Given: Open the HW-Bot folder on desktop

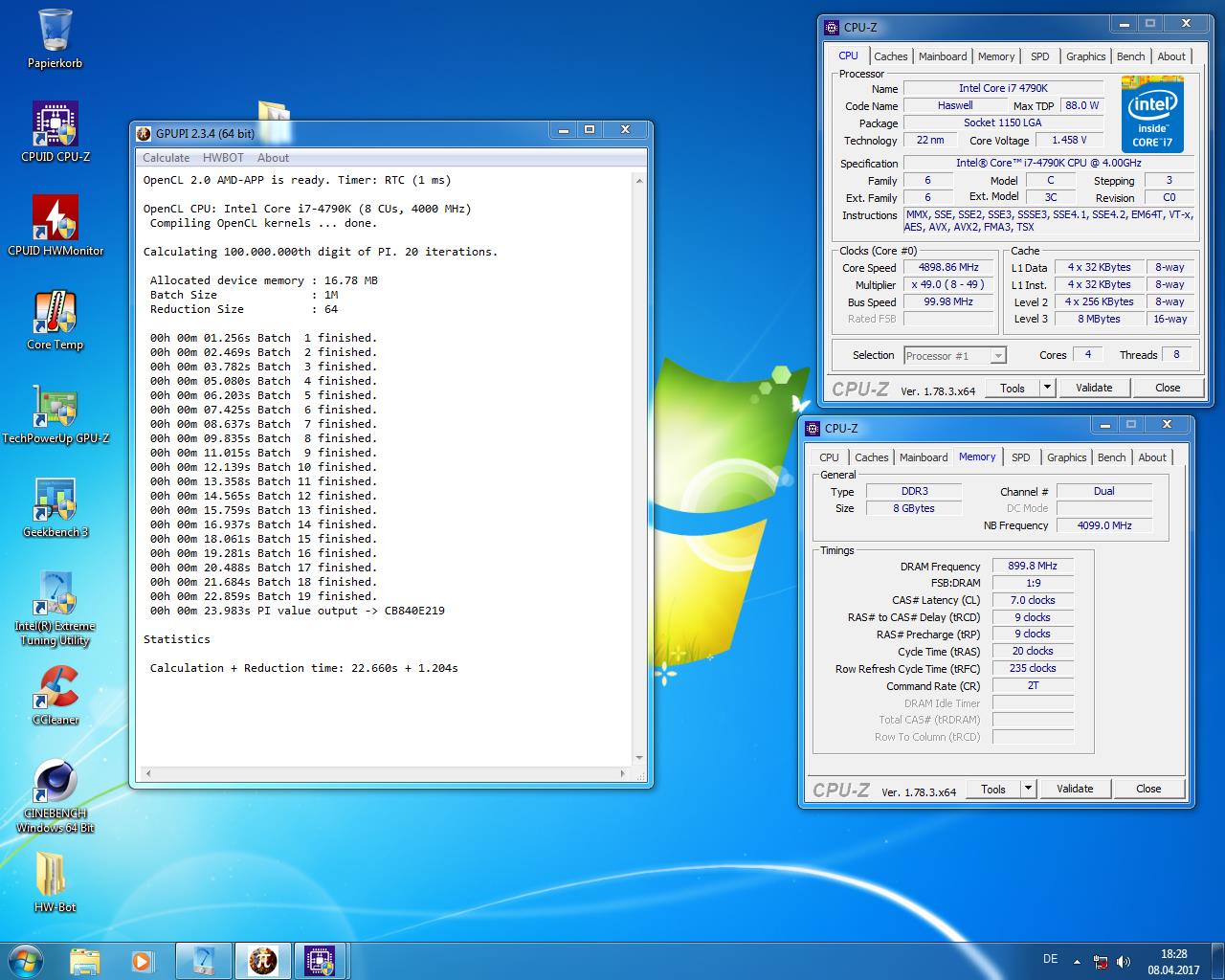Looking at the screenshot, I should (x=55, y=881).
